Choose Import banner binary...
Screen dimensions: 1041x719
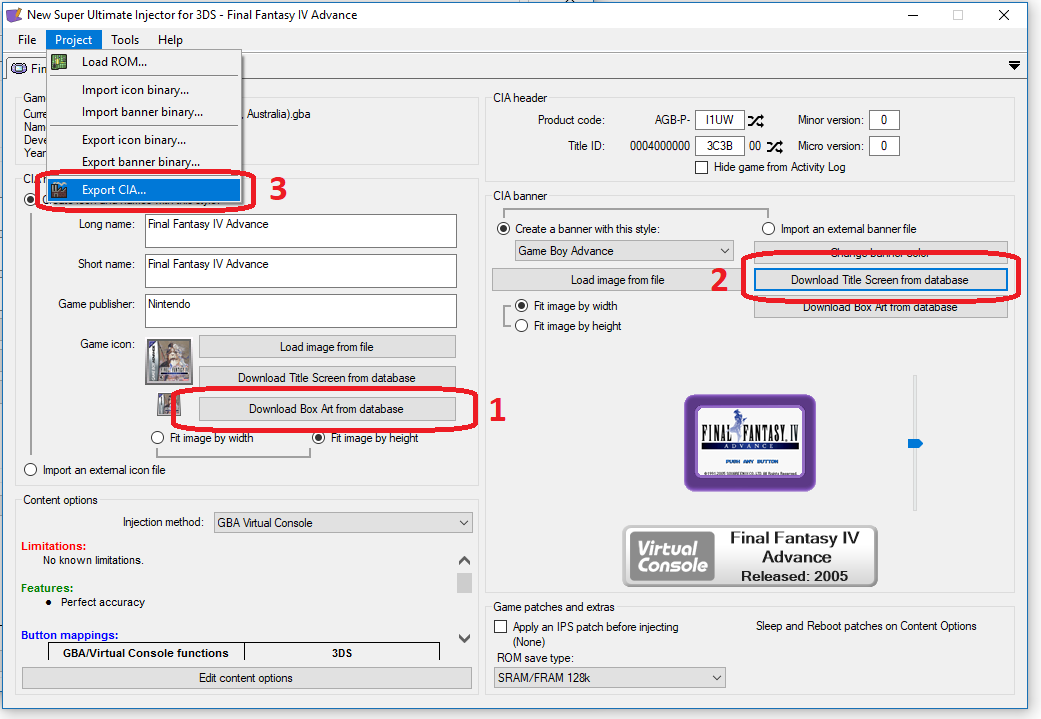(x=144, y=112)
